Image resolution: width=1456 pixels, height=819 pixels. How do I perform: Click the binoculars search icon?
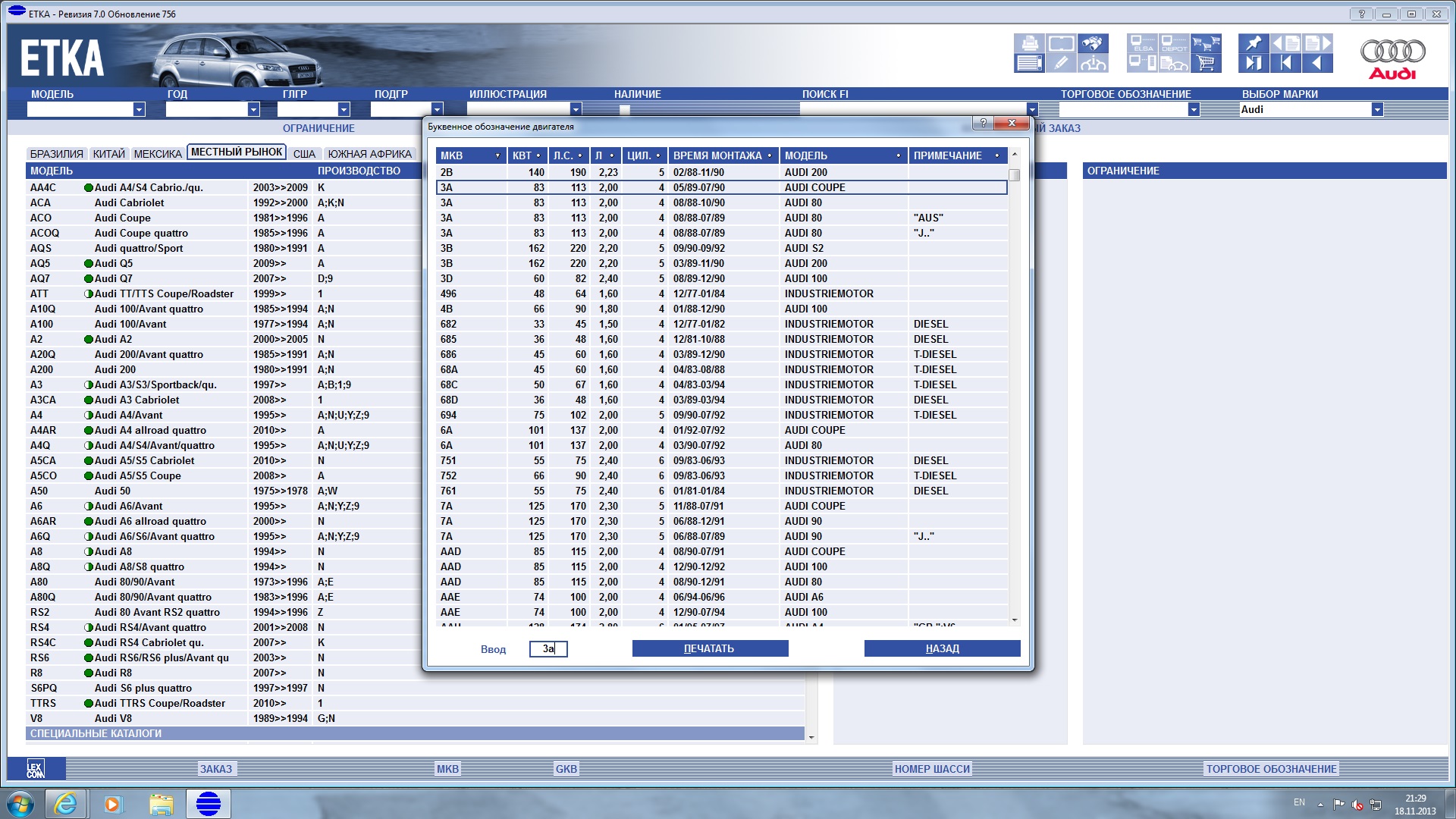click(1093, 43)
